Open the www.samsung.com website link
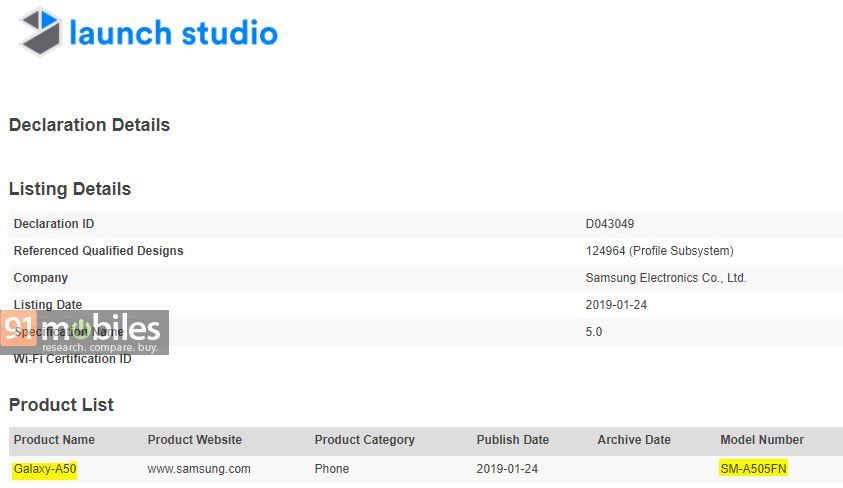The width and height of the screenshot is (843, 488). [199, 469]
